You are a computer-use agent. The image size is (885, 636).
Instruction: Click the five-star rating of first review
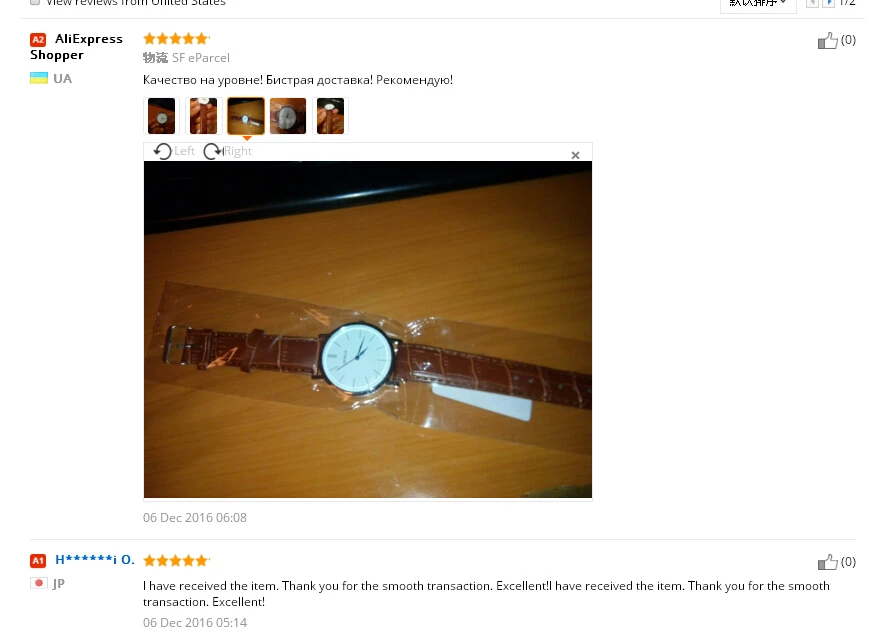tap(176, 38)
